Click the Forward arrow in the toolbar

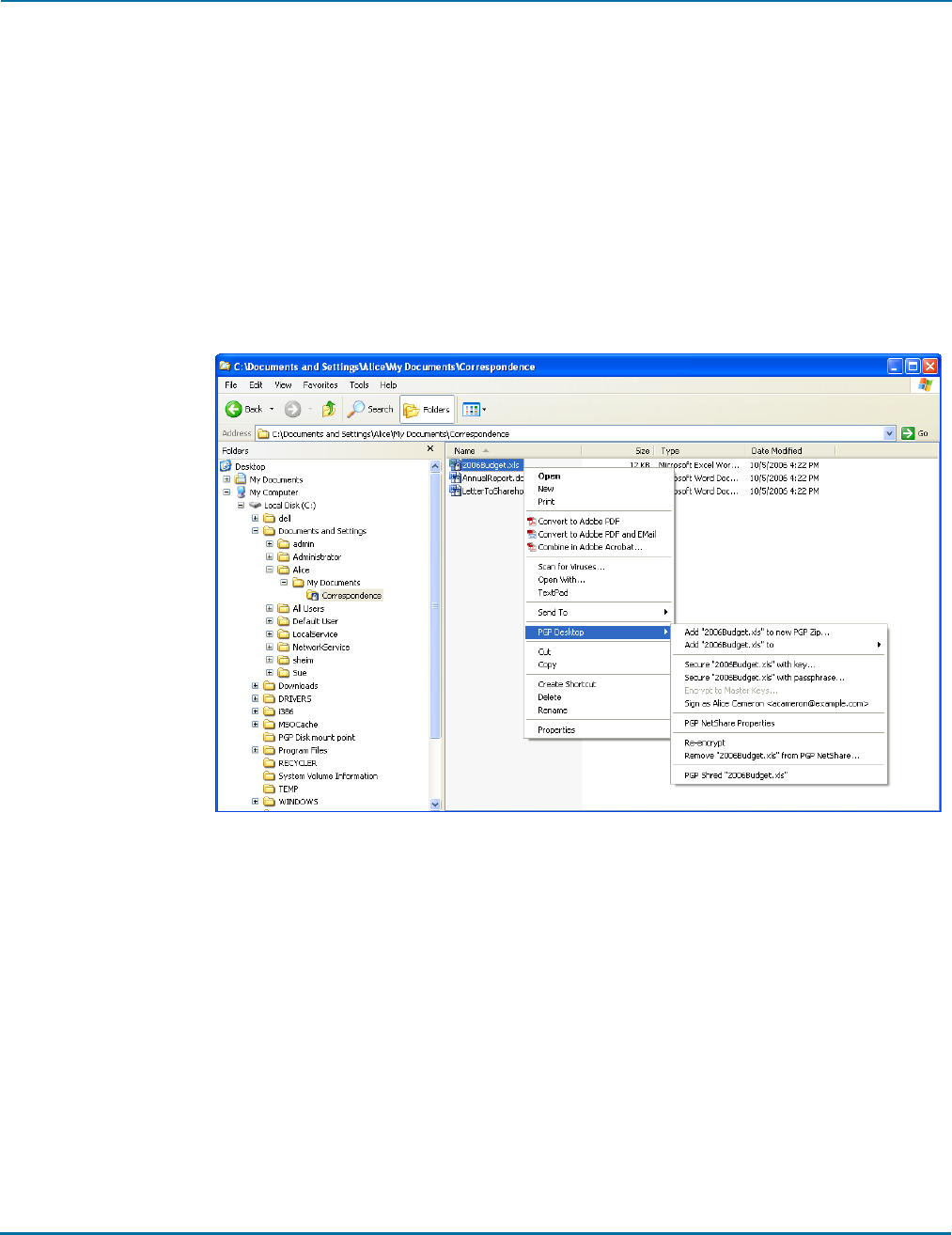292,409
